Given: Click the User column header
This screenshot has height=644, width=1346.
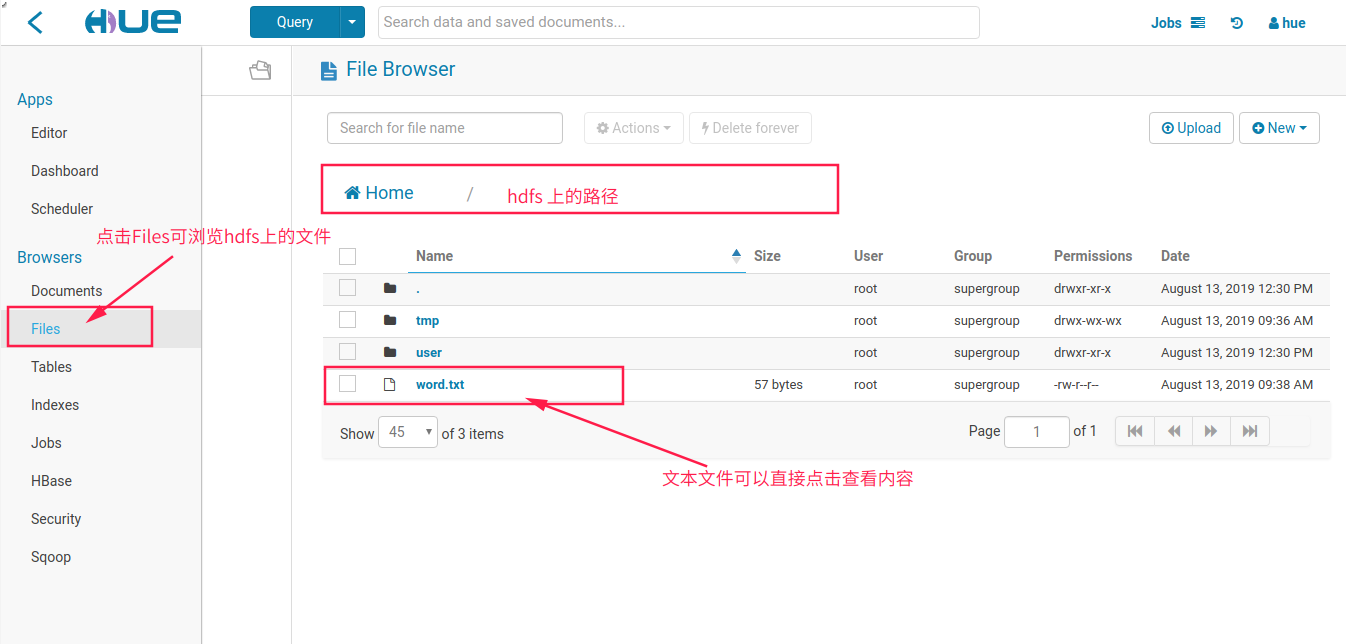Looking at the screenshot, I should point(868,256).
